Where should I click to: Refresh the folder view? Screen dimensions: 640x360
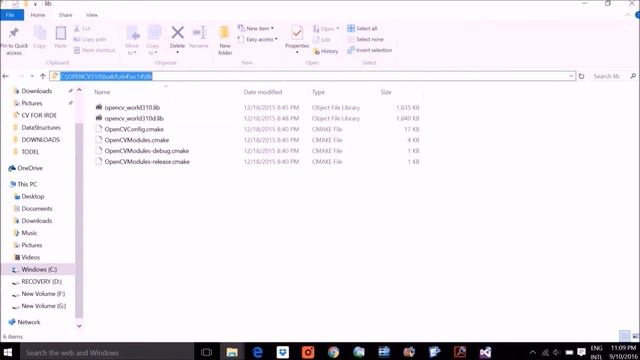point(581,76)
